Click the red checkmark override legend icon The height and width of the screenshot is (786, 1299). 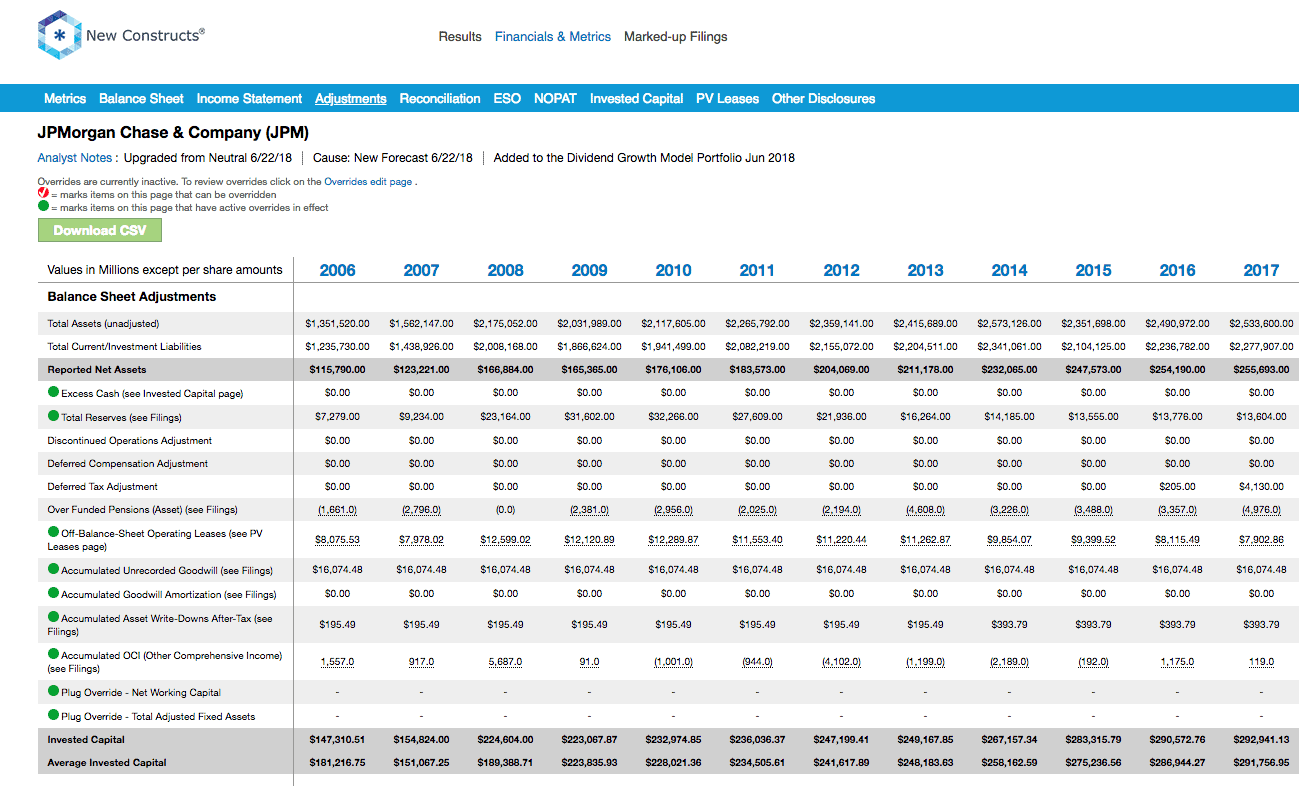coord(43,194)
